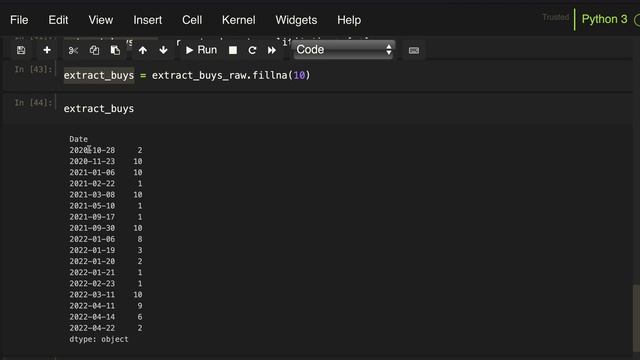Image resolution: width=640 pixels, height=360 pixels.
Task: Open the Kernel menu
Action: (239, 20)
